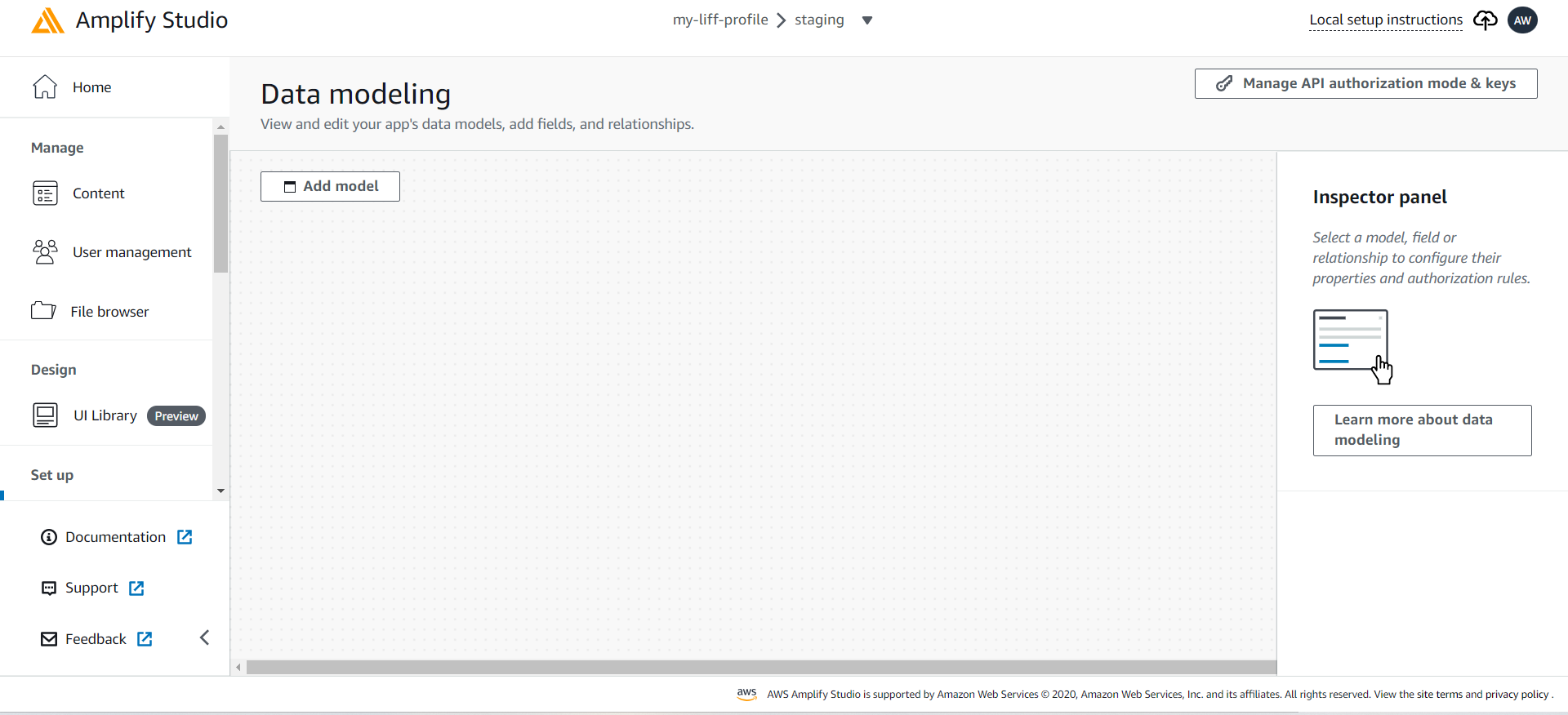Image resolution: width=1568 pixels, height=715 pixels.
Task: Click the User management people icon
Action: (45, 252)
